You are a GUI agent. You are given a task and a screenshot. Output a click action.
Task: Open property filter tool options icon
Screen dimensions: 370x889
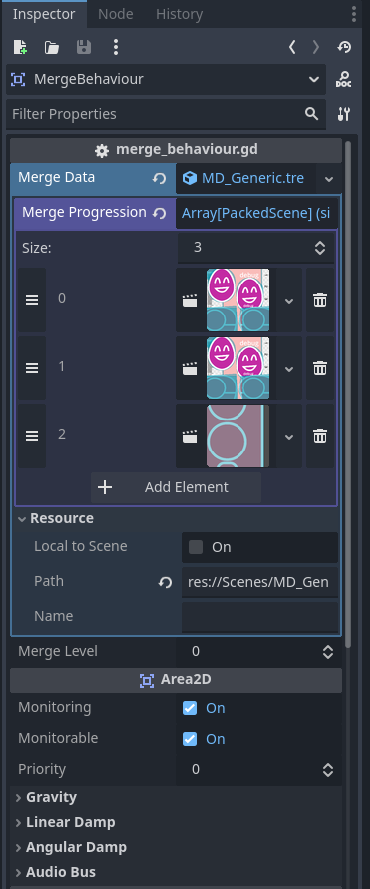tap(343, 114)
